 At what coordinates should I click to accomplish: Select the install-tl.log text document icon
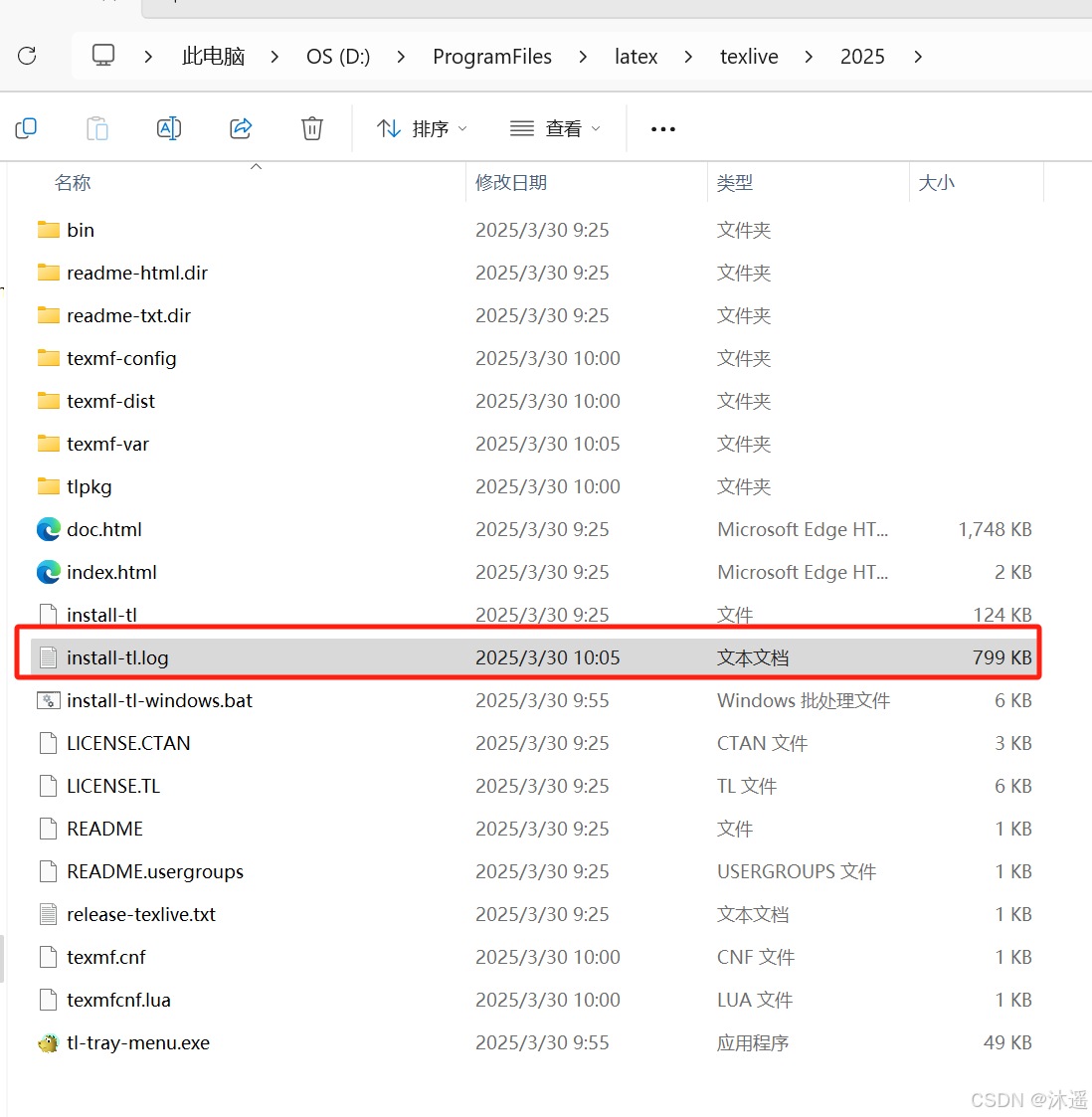tap(49, 657)
